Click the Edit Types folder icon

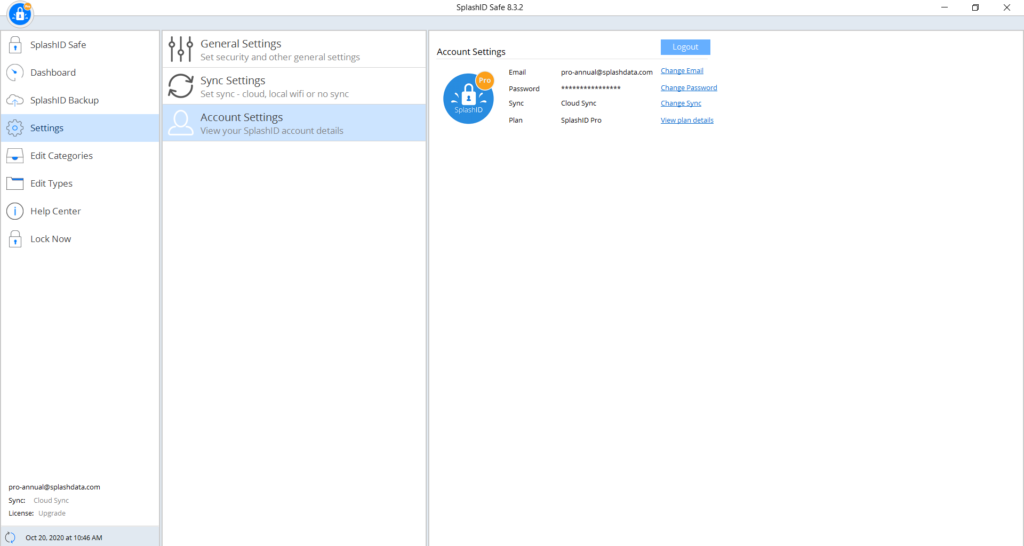(15, 183)
